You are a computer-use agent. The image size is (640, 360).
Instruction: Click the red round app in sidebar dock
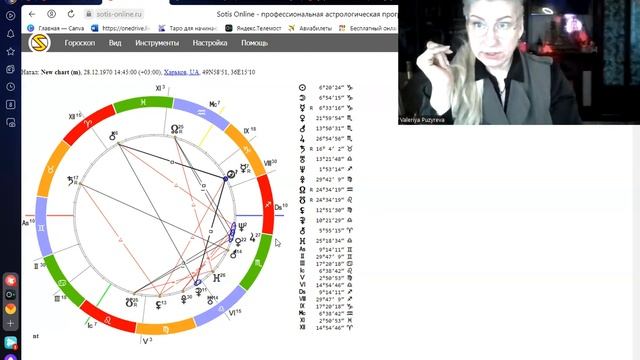(x=11, y=280)
